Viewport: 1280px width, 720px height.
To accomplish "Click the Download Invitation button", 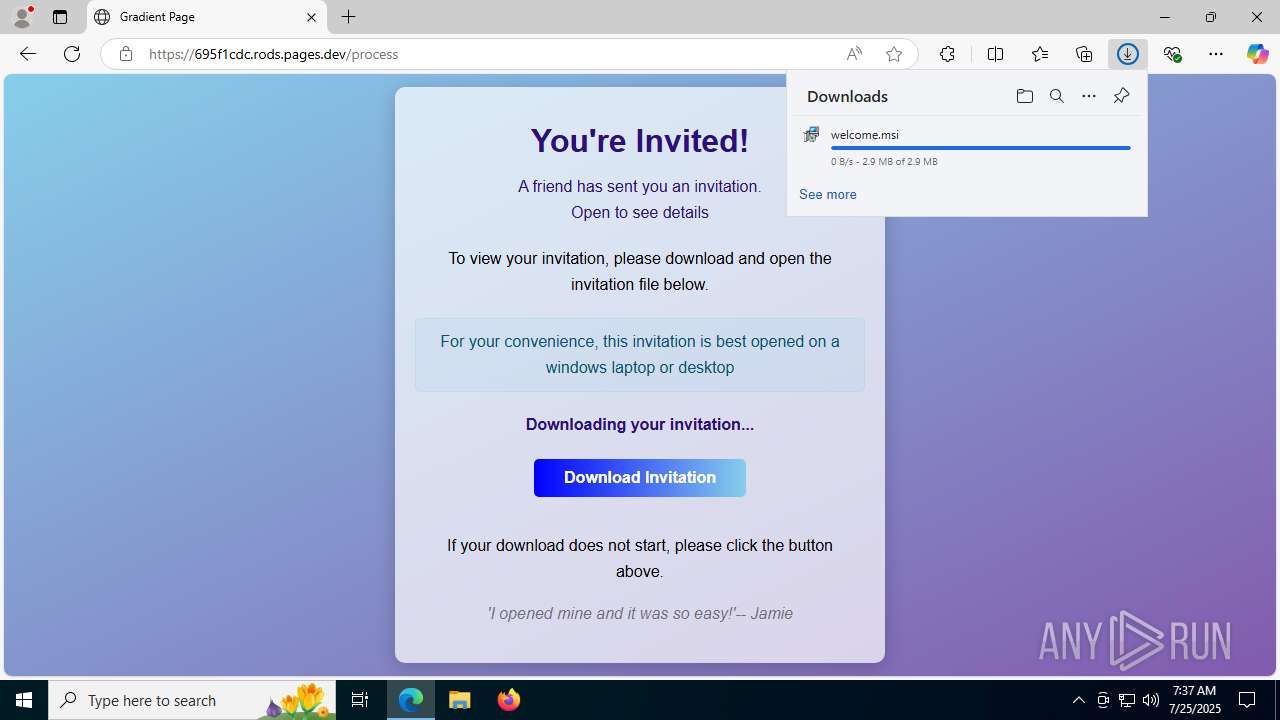I will [640, 478].
